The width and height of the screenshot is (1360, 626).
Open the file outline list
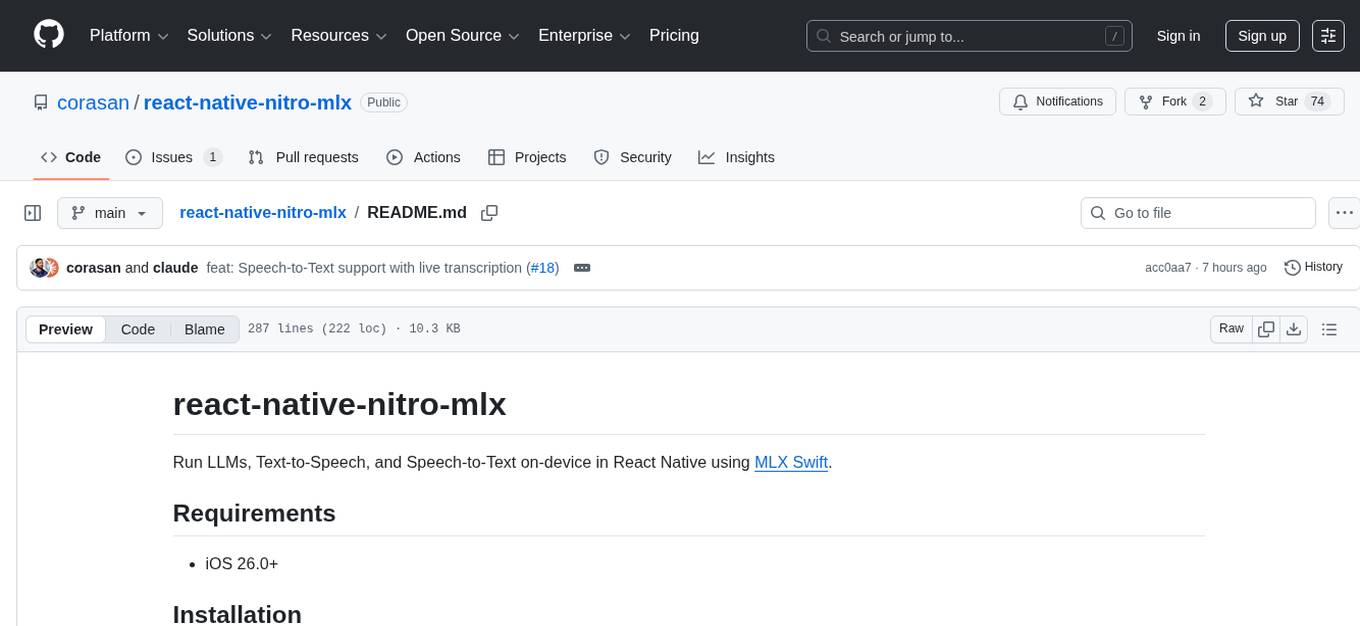click(1330, 328)
